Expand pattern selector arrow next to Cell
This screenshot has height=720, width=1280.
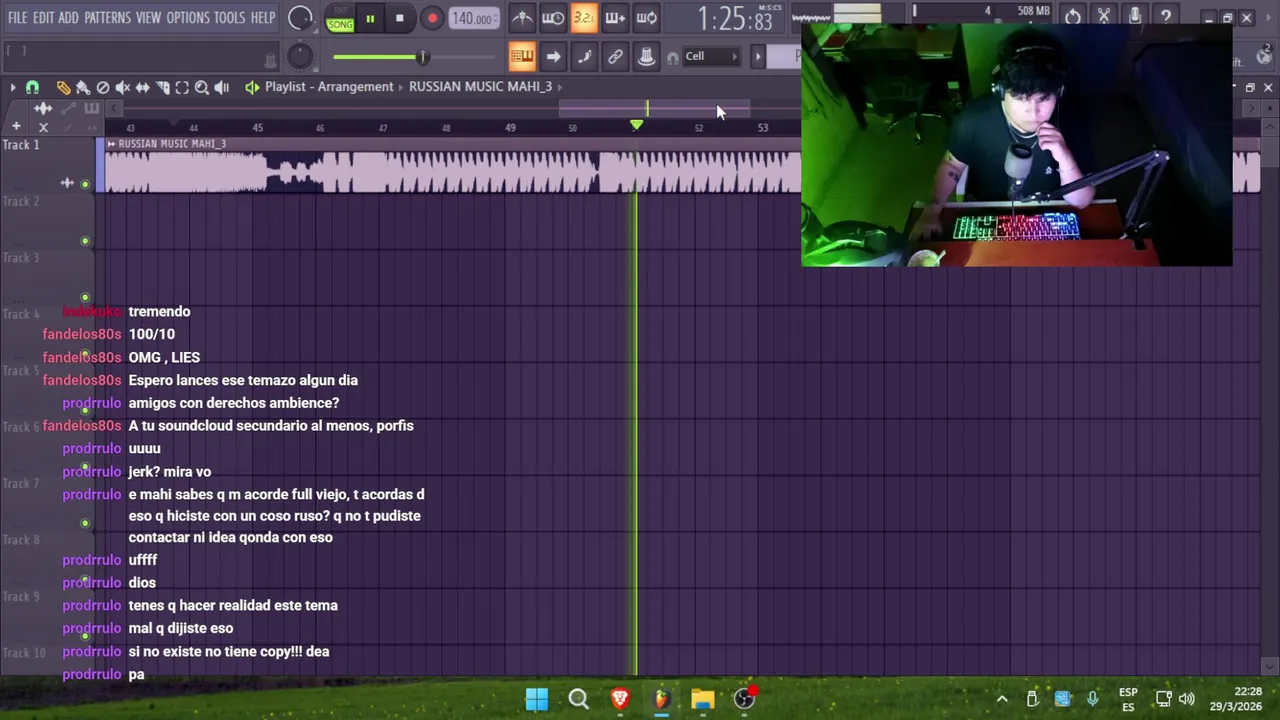757,56
